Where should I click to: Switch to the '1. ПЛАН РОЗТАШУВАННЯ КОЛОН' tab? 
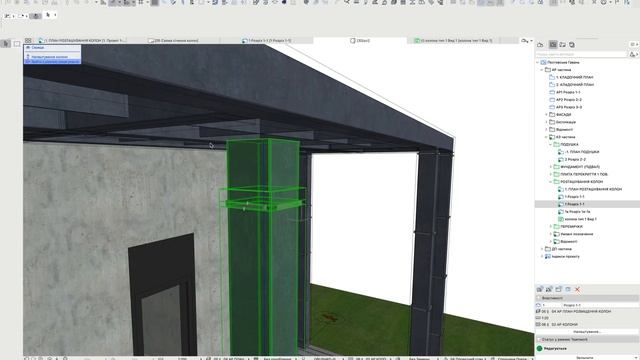pos(82,40)
